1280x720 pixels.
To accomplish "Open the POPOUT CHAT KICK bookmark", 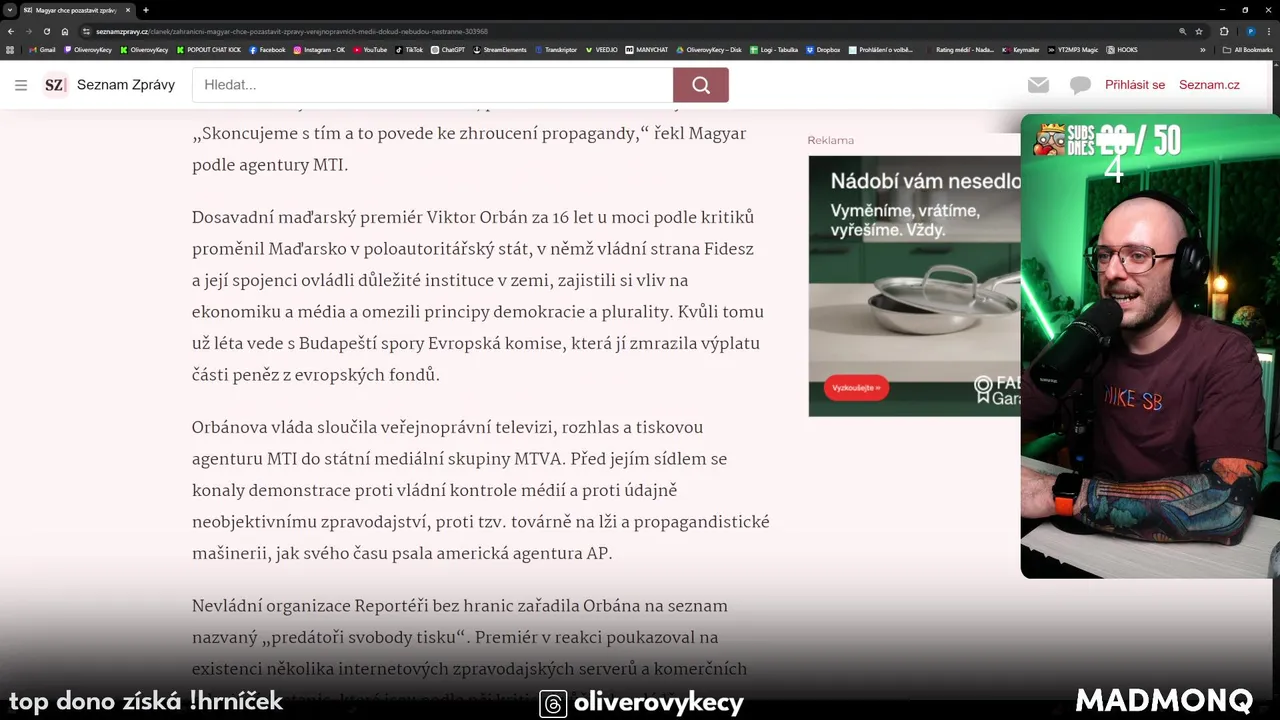I will [209, 49].
